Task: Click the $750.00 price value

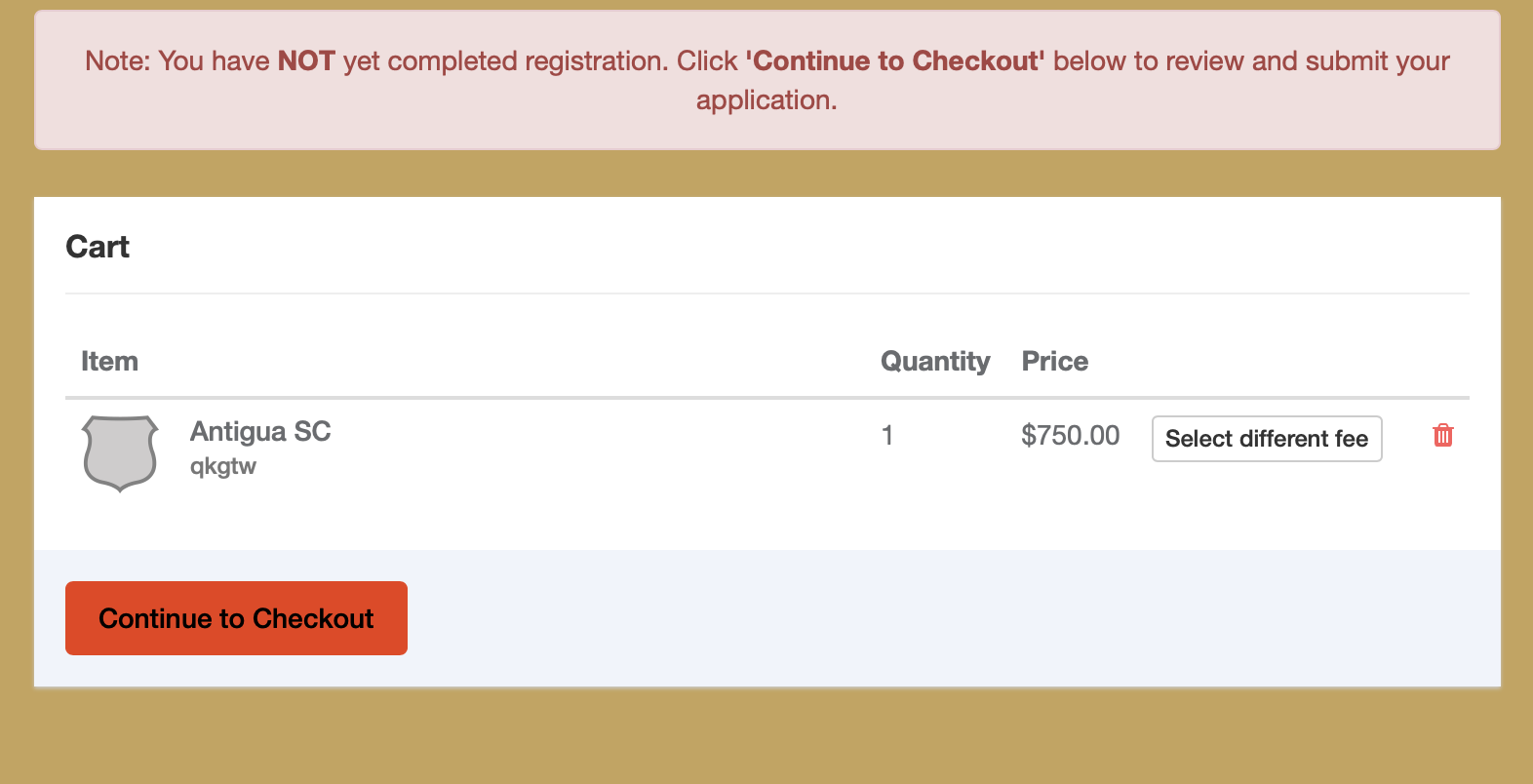Action: pyautogui.click(x=1070, y=435)
